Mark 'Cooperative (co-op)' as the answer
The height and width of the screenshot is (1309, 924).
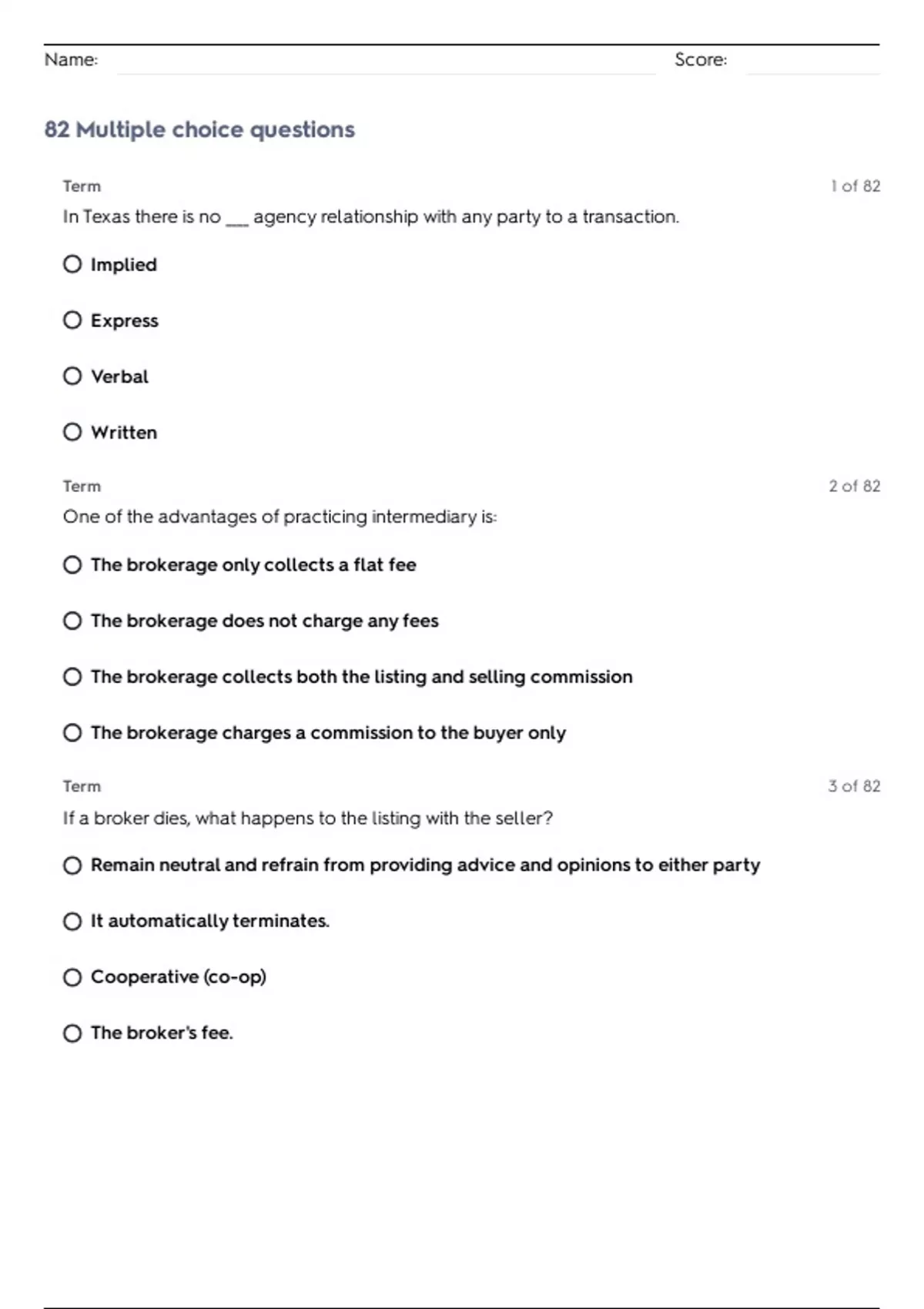[x=72, y=977]
